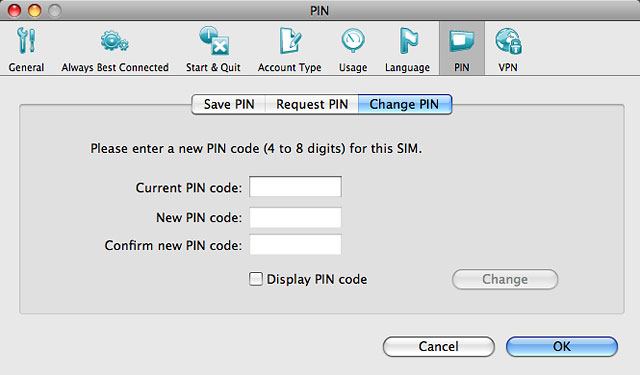Open Always Best Connected settings

[115, 50]
